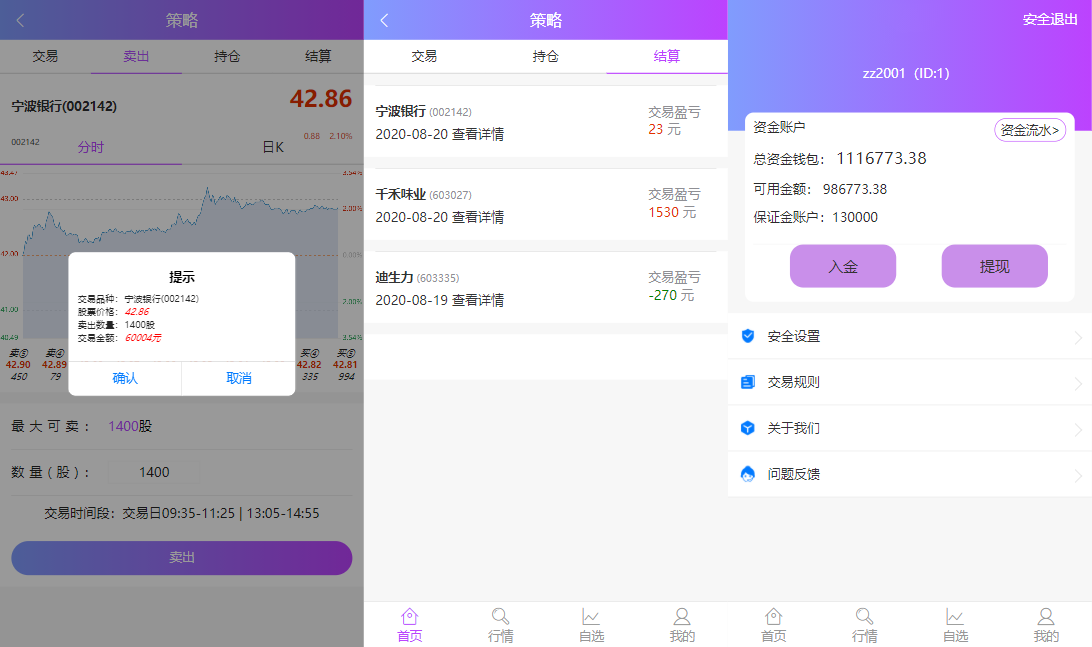This screenshot has width=1092, height=647.
Task: Go back using left panel's back arrow
Action: [20, 20]
